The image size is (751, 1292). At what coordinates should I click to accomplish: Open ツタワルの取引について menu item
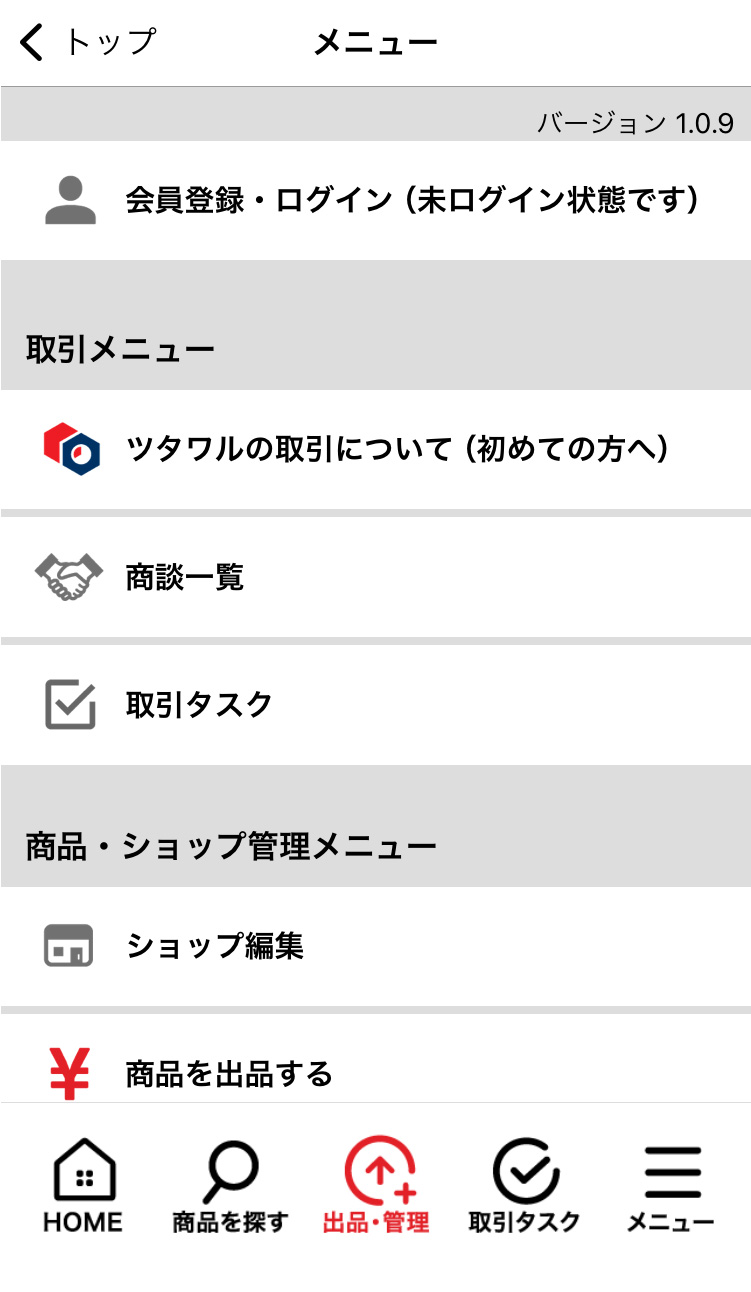(x=397, y=449)
